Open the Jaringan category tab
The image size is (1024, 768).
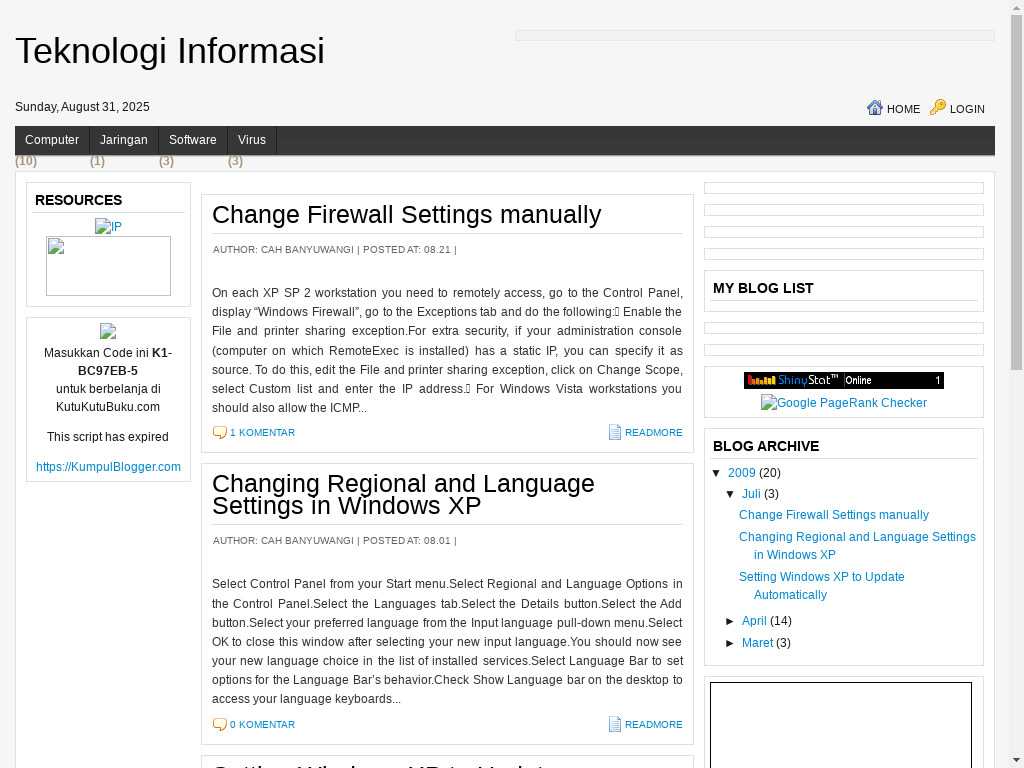point(124,140)
